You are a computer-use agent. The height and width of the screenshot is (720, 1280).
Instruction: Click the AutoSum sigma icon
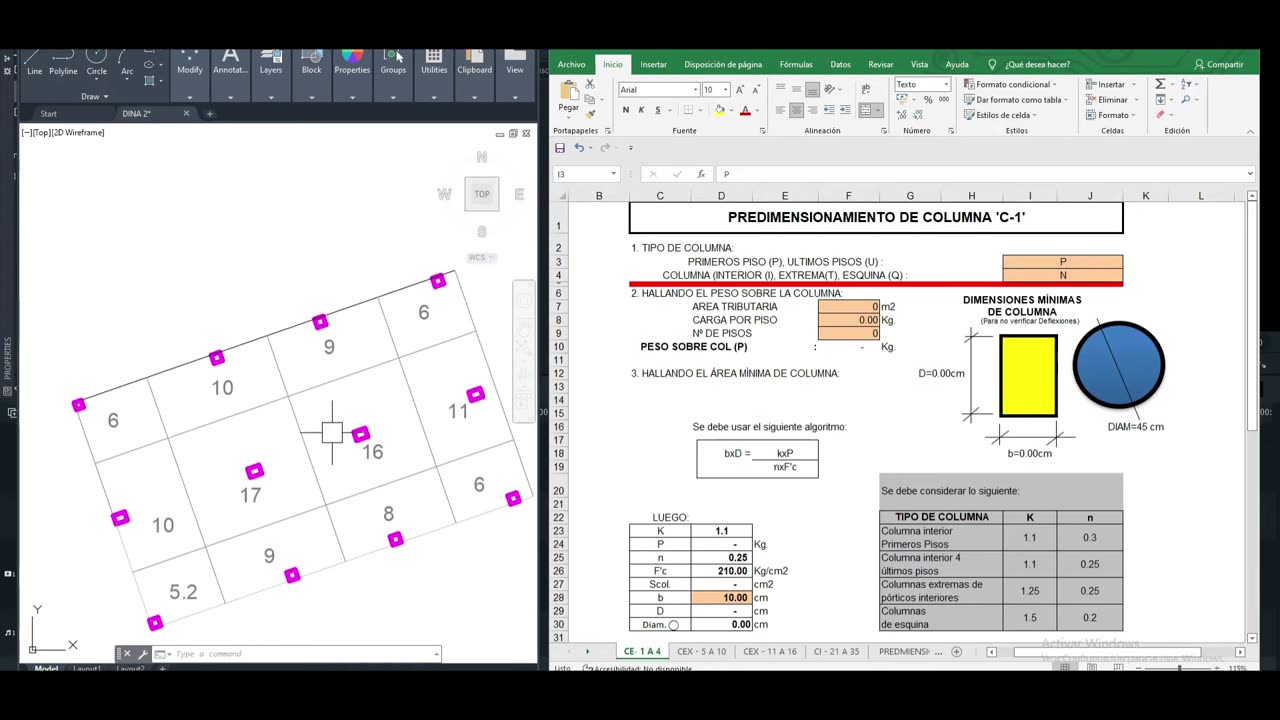click(x=1160, y=85)
